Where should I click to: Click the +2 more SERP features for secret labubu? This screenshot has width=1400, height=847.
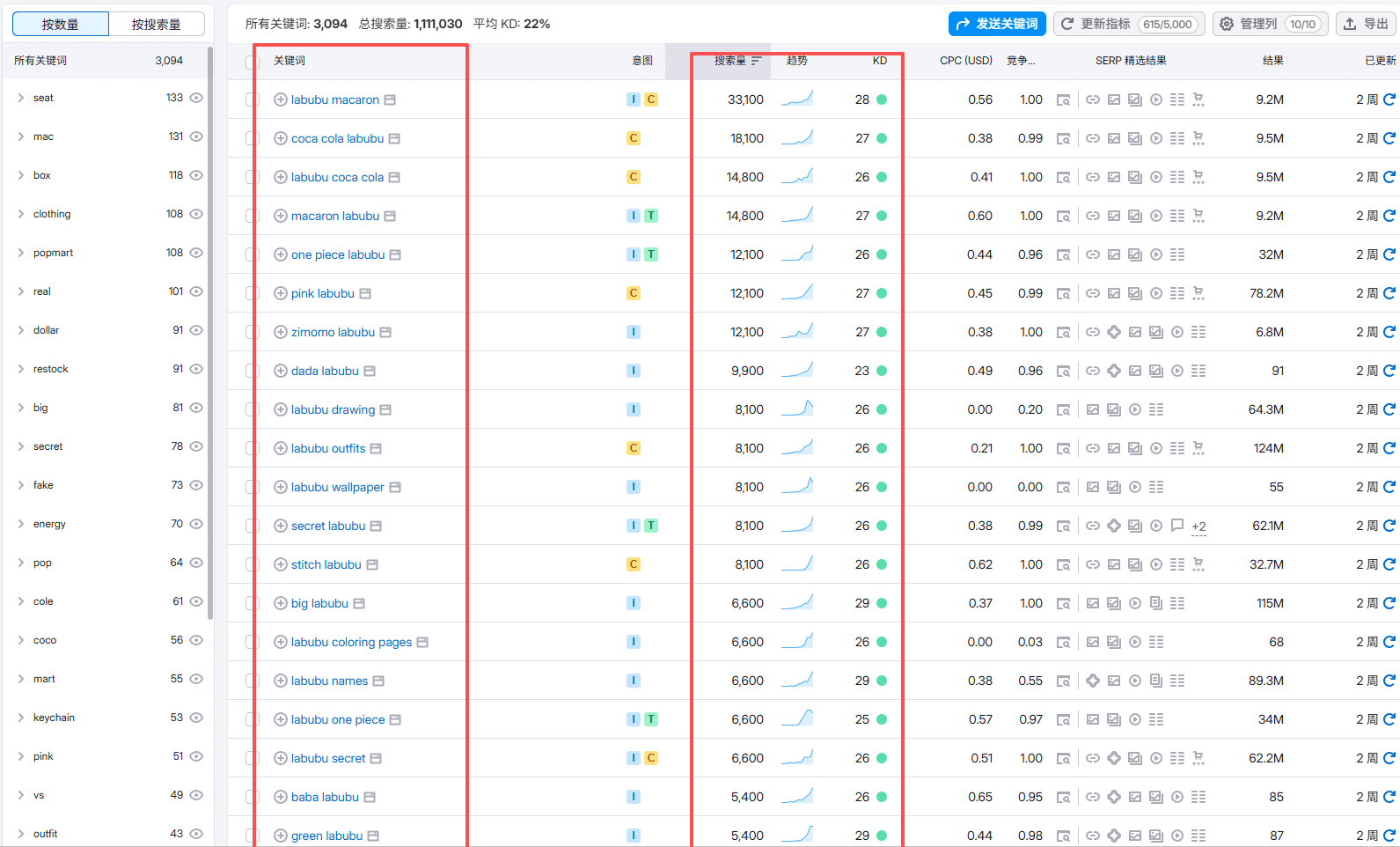pos(1198,527)
